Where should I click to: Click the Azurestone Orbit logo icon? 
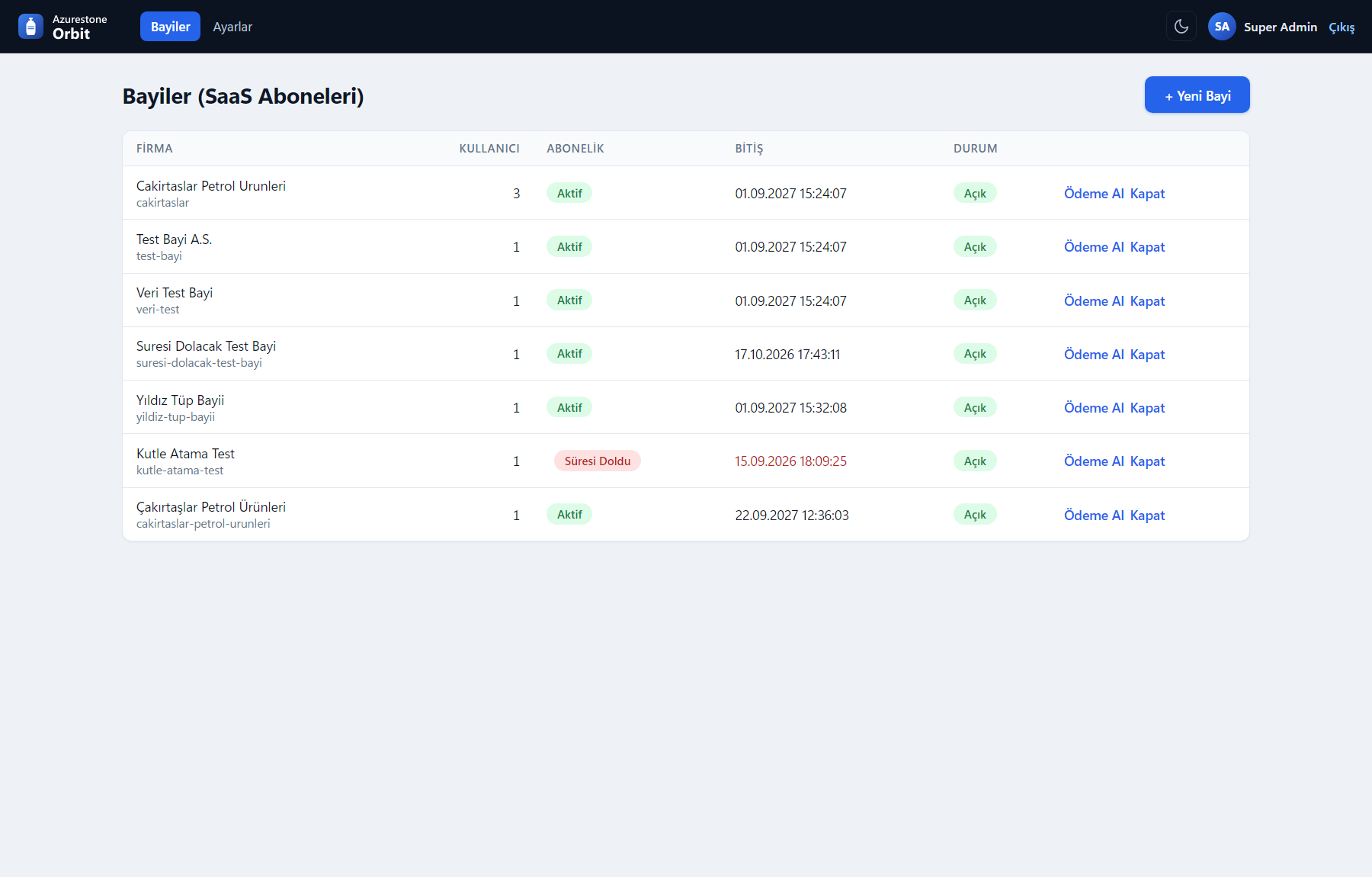tap(30, 27)
